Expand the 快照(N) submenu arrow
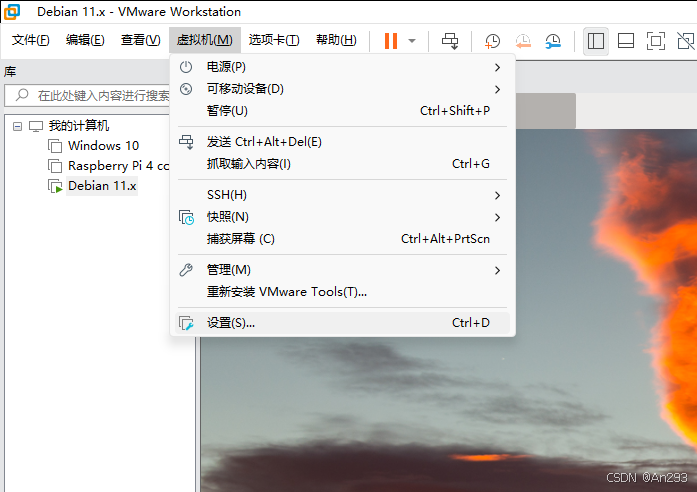Screen dimensions: 697x492 pyautogui.click(x=497, y=217)
